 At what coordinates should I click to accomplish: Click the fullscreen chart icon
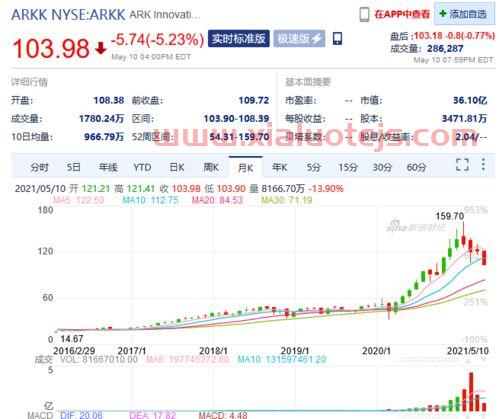click(462, 164)
